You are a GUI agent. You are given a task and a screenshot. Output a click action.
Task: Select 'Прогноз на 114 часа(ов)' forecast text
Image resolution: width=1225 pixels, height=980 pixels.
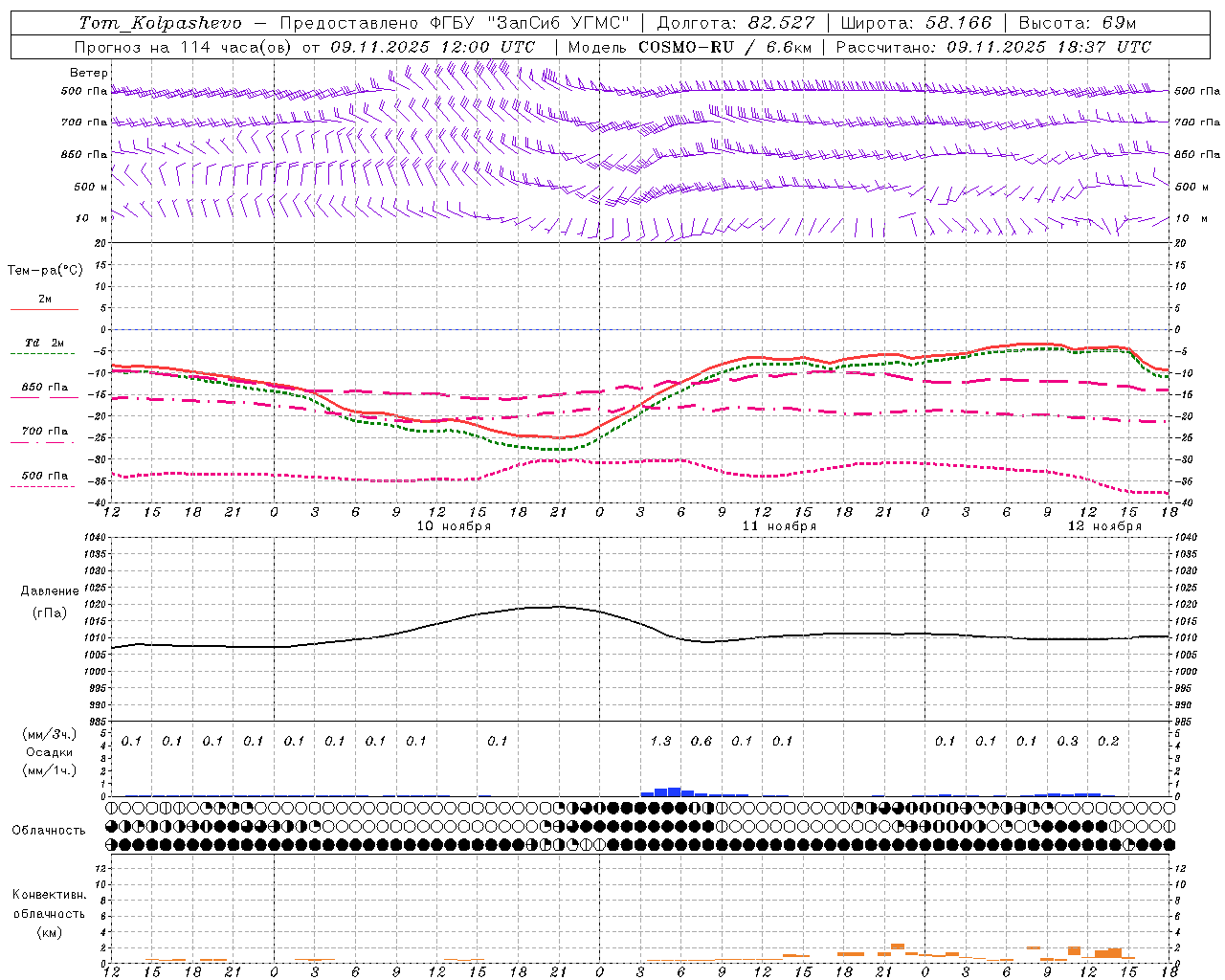click(182, 46)
